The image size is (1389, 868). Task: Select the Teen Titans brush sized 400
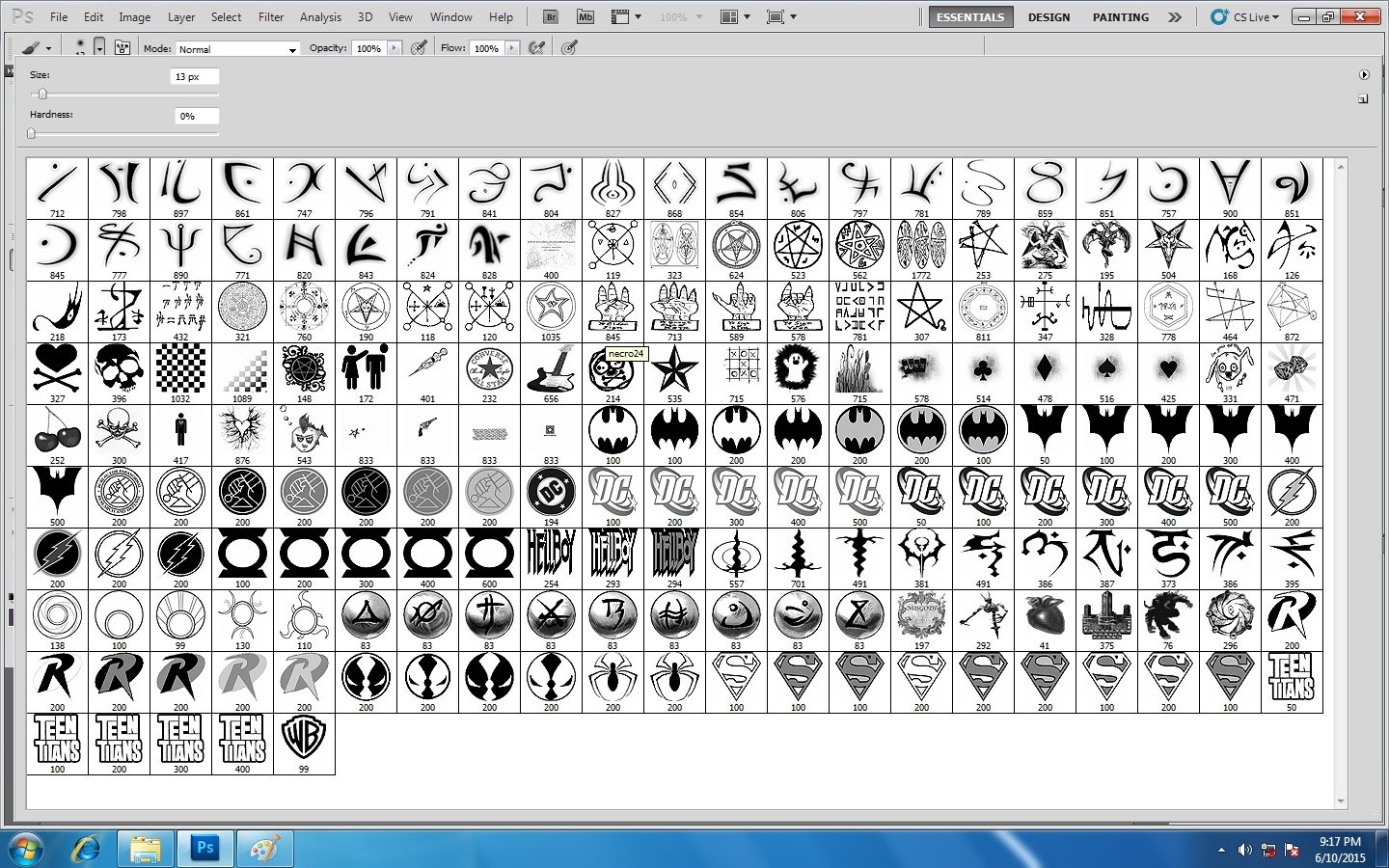(242, 744)
